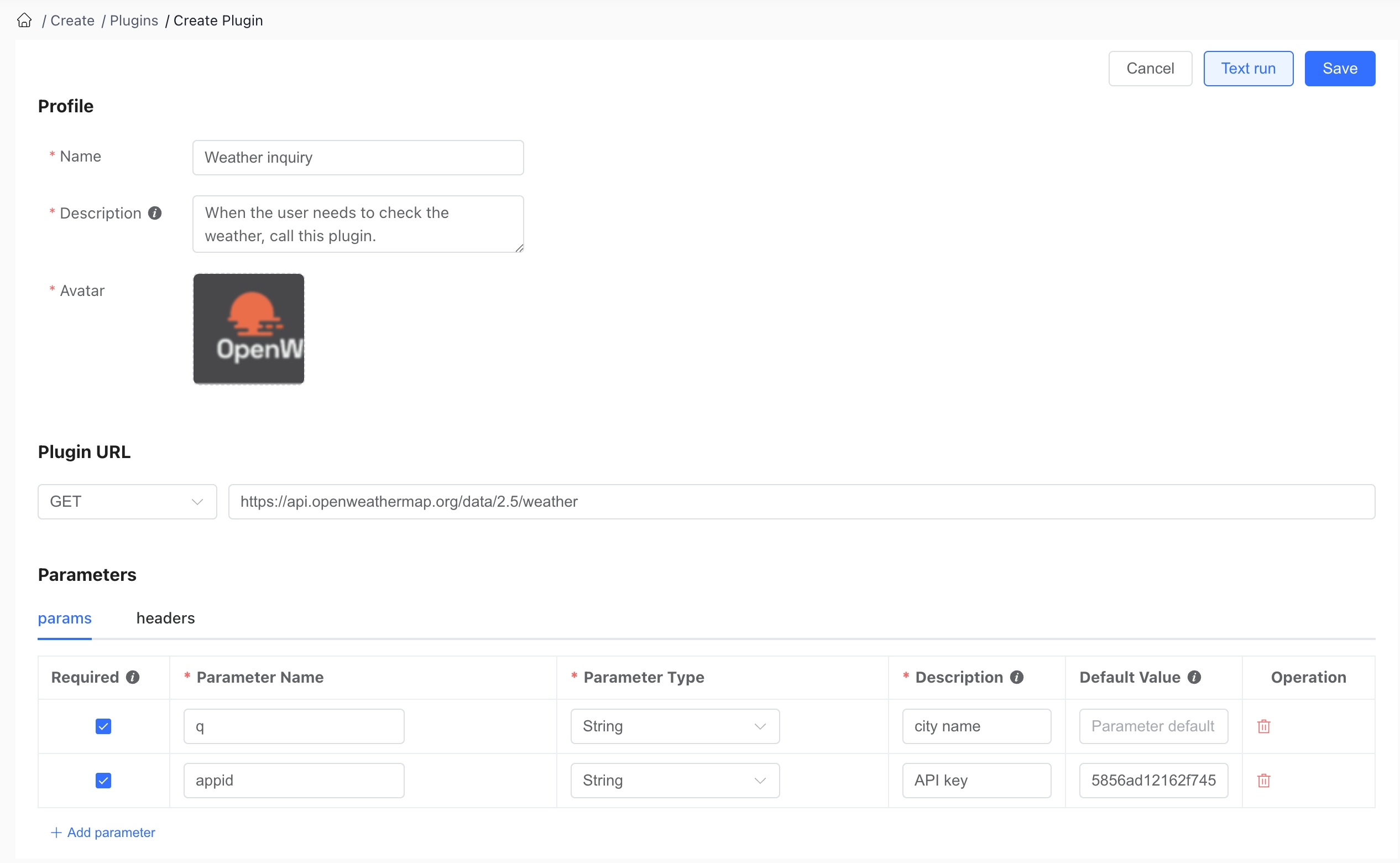This screenshot has height=863, width=1400.
Task: Click the Default Value column info icon
Action: coord(1194,677)
